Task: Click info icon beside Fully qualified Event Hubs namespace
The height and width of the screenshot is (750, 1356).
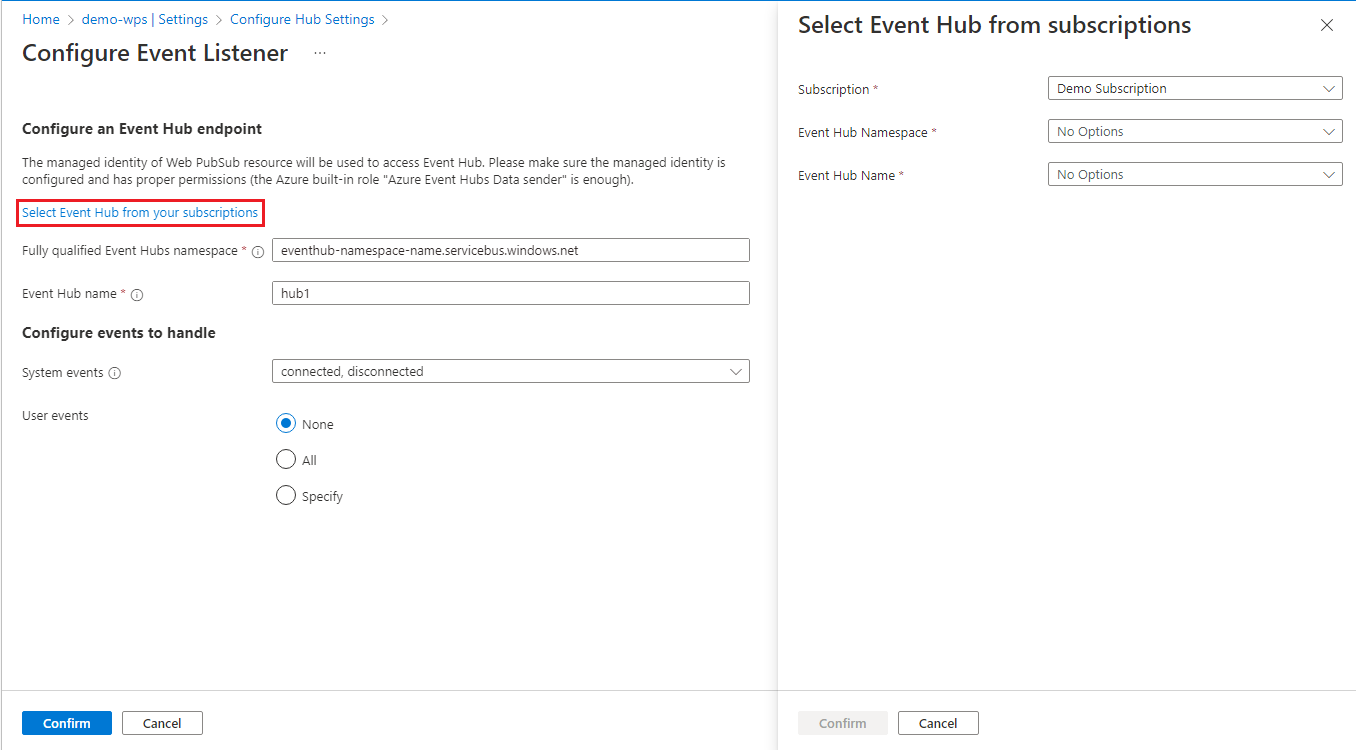Action: 258,252
